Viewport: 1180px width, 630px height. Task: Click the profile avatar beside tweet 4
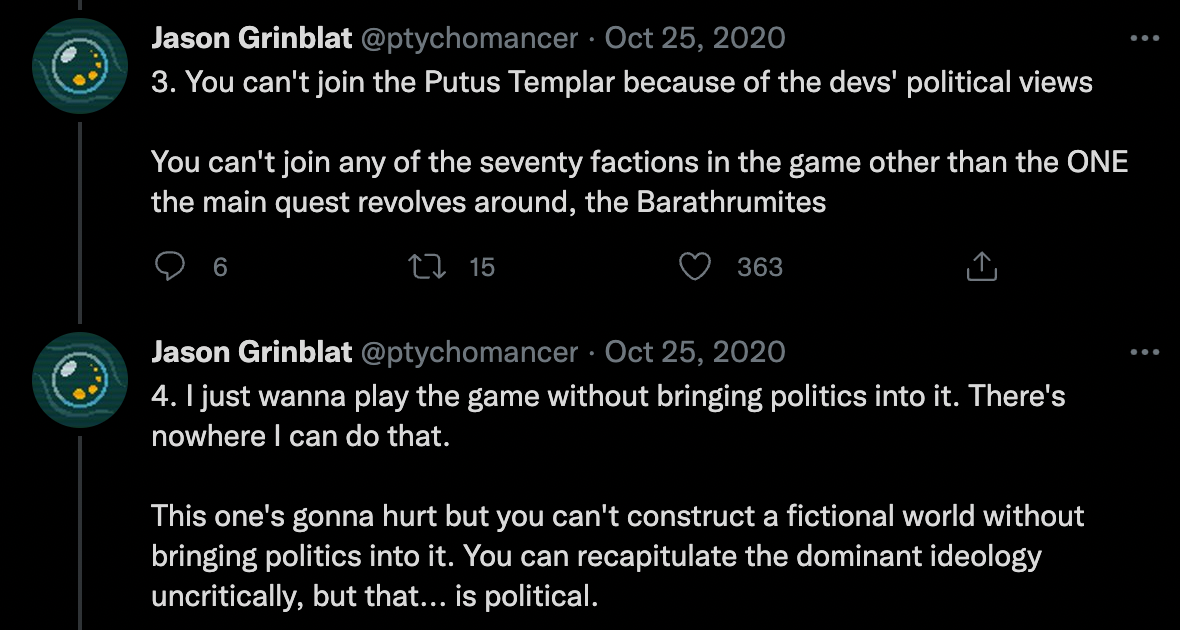click(77, 380)
